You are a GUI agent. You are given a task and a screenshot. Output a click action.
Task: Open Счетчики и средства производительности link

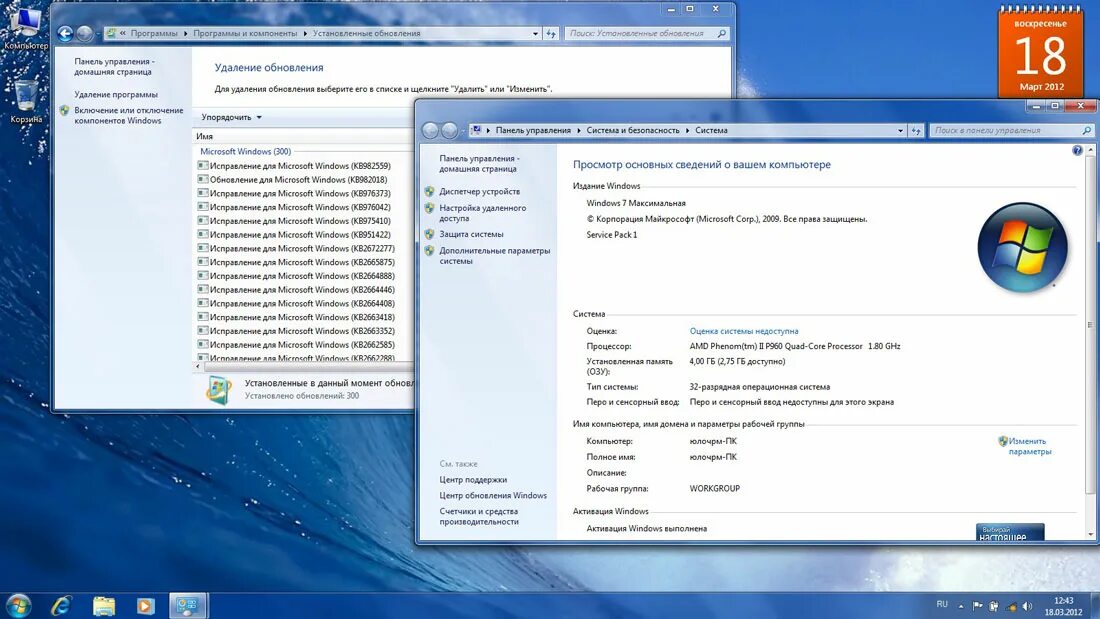pos(479,517)
